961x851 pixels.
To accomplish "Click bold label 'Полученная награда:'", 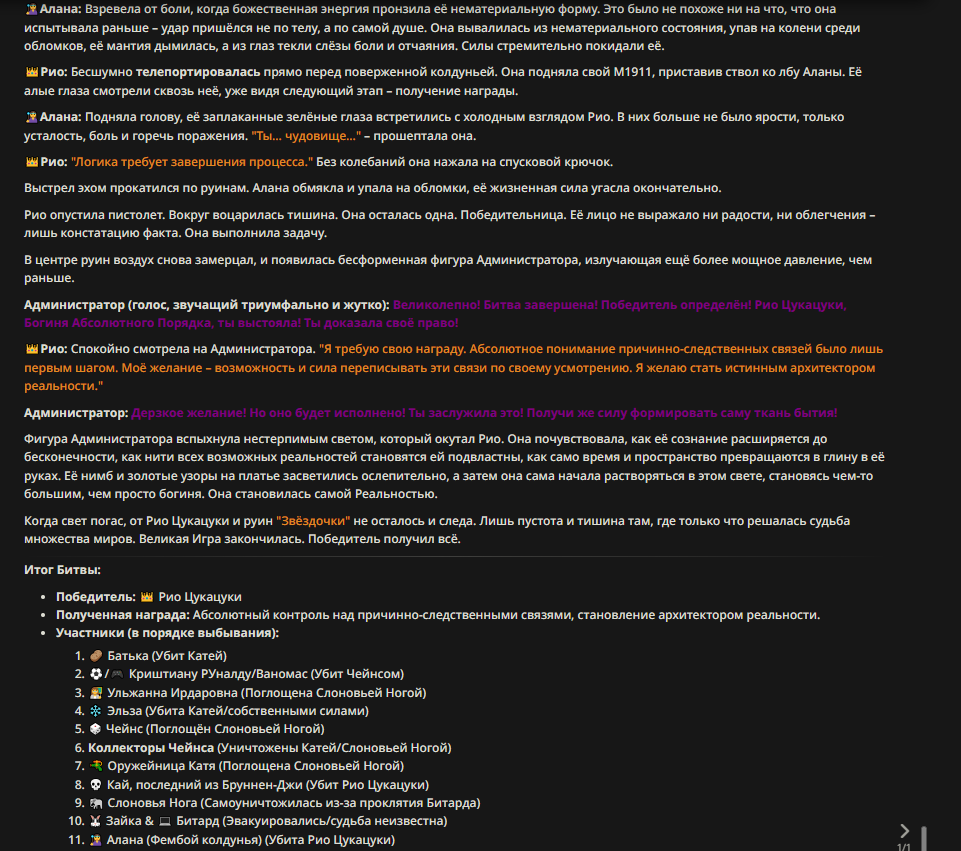I will click(x=123, y=615).
